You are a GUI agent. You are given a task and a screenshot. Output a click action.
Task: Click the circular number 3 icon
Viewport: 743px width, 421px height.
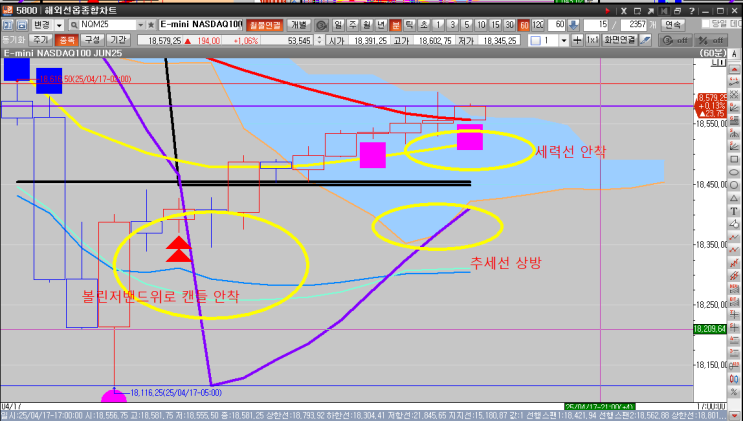pos(321,25)
